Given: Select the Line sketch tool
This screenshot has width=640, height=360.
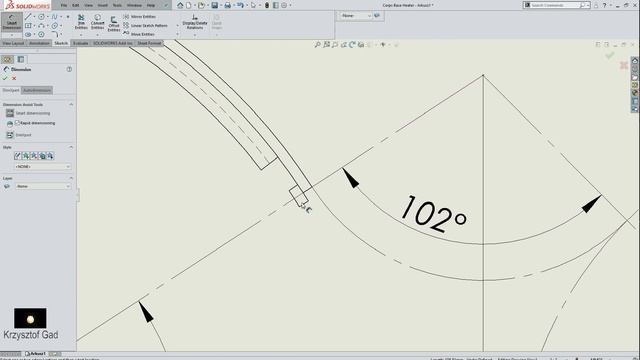Looking at the screenshot, I should tap(28, 17).
